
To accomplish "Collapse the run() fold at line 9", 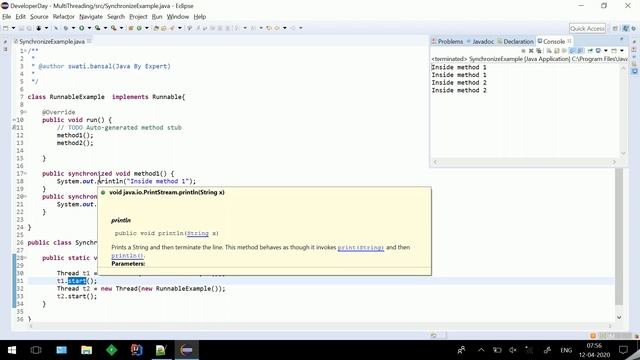I will click(x=25, y=112).
